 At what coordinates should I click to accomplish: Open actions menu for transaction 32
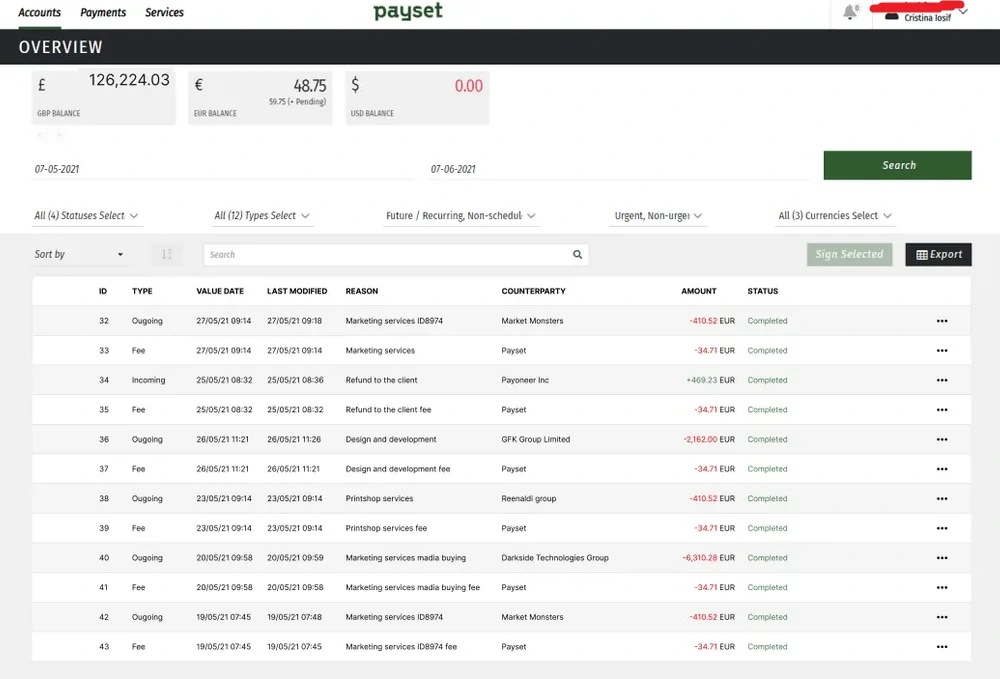941,321
